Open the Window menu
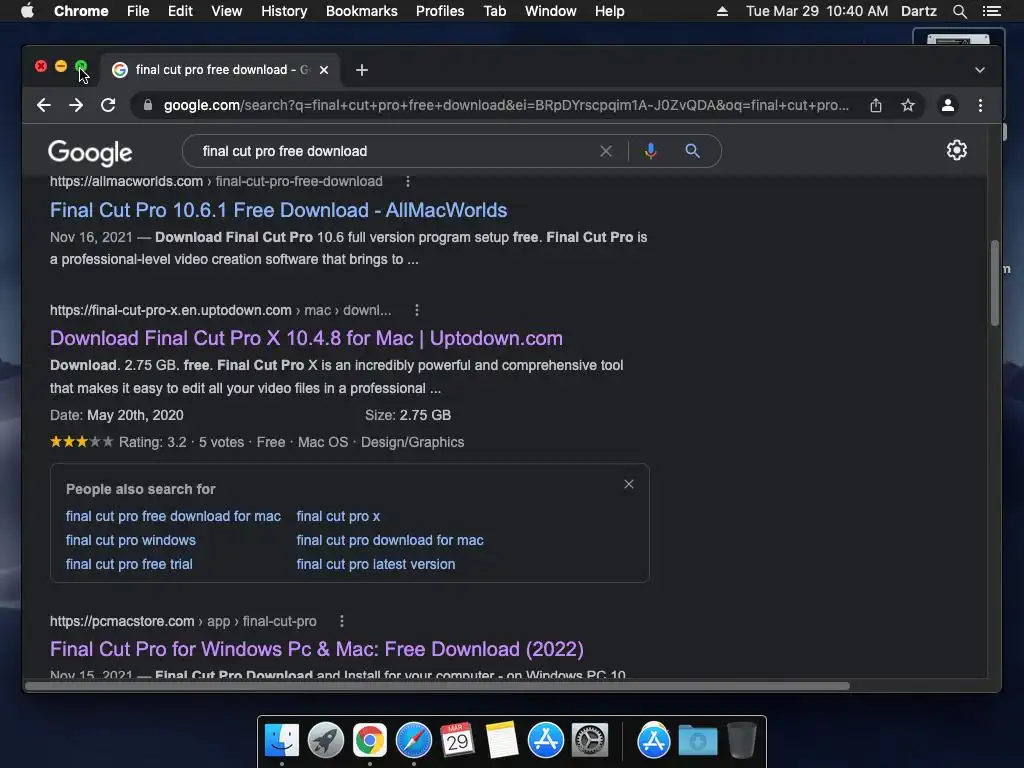Image resolution: width=1024 pixels, height=768 pixels. (x=551, y=11)
